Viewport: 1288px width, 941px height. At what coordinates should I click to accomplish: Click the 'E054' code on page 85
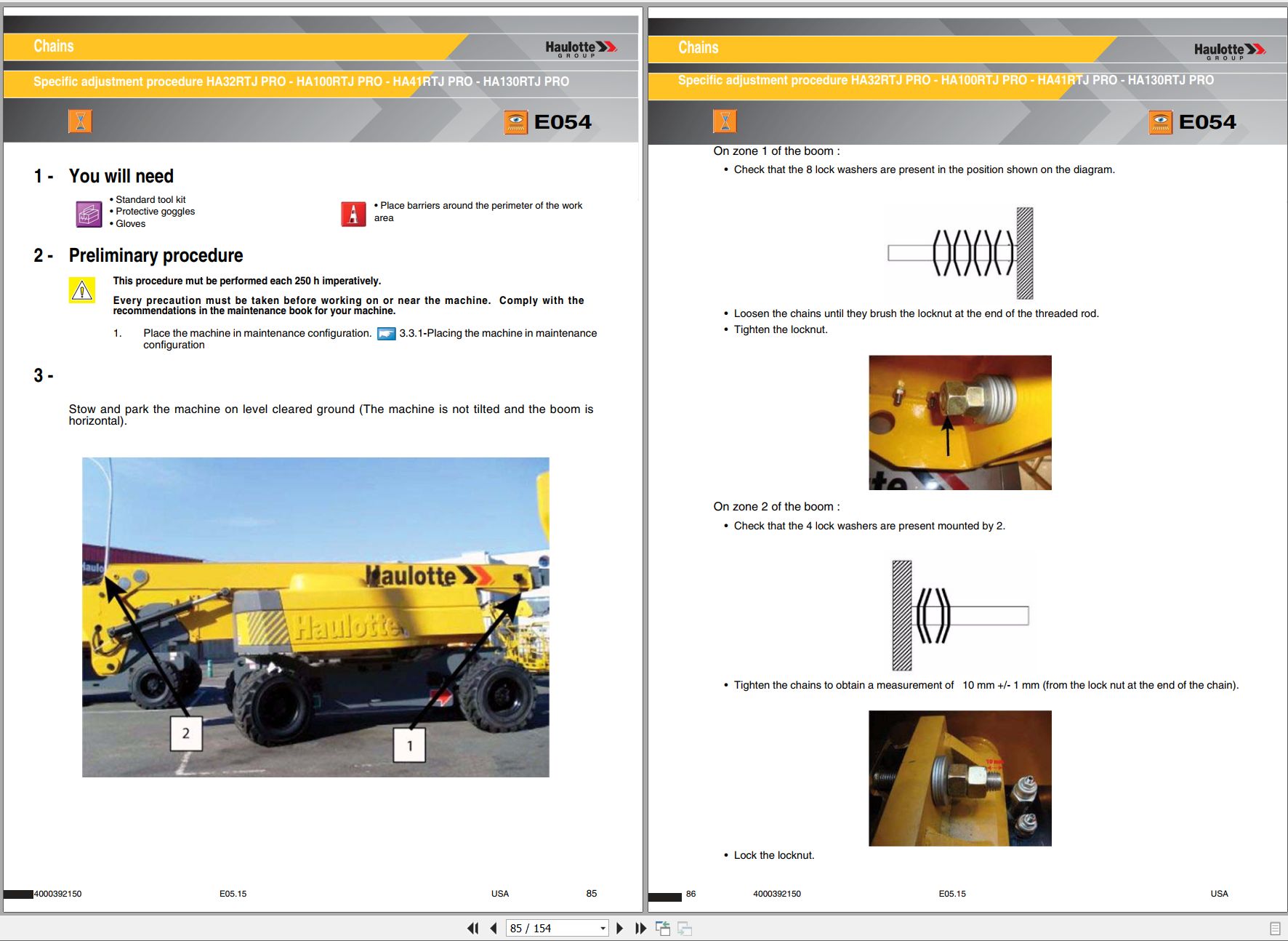coord(563,122)
